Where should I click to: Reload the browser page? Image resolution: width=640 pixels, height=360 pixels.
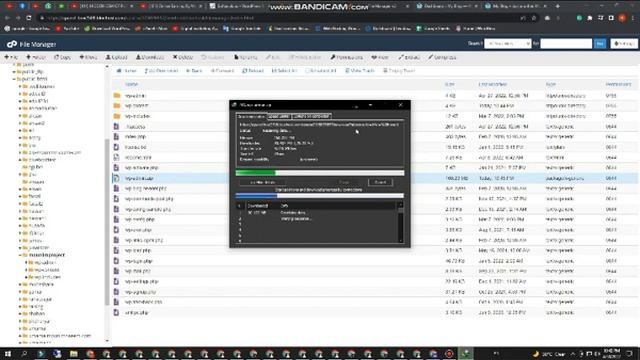point(29,18)
